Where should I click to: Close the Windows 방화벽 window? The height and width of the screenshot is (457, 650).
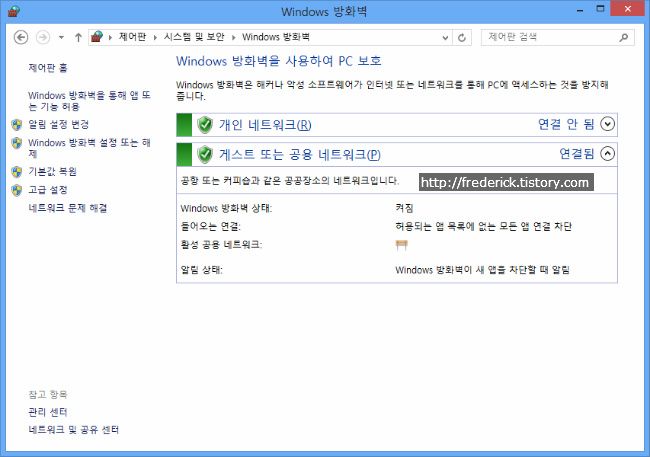click(x=628, y=9)
